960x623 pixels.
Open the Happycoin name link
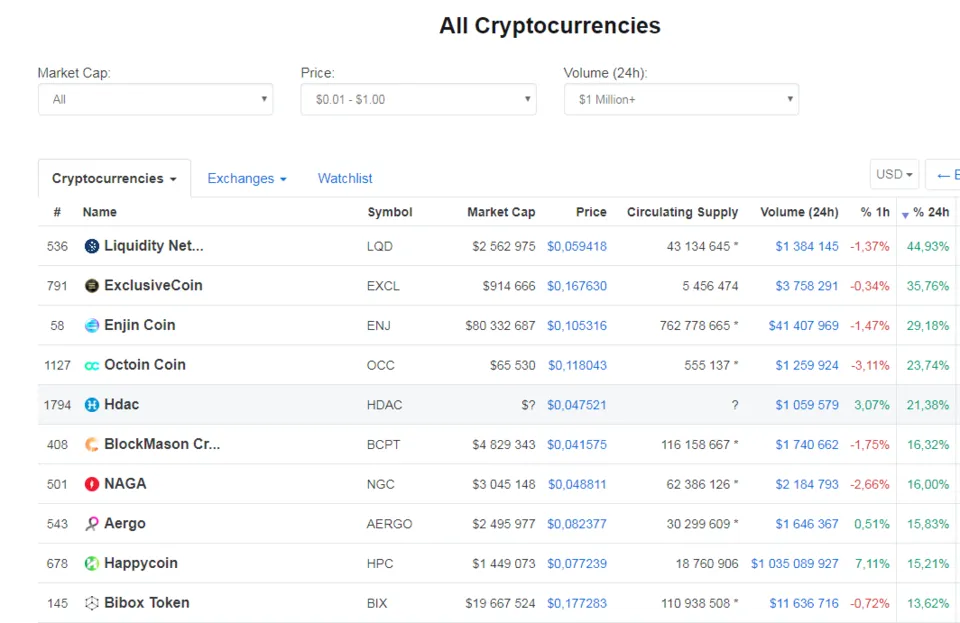141,563
